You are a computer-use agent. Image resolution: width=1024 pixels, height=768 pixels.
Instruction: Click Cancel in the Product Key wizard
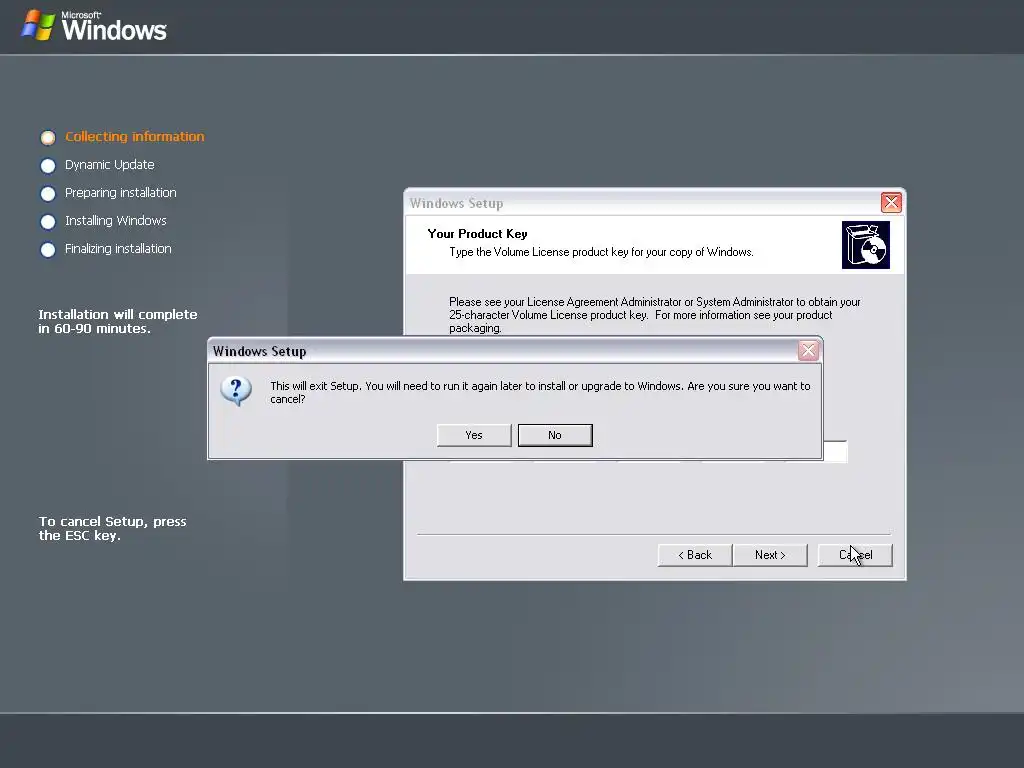(x=855, y=555)
